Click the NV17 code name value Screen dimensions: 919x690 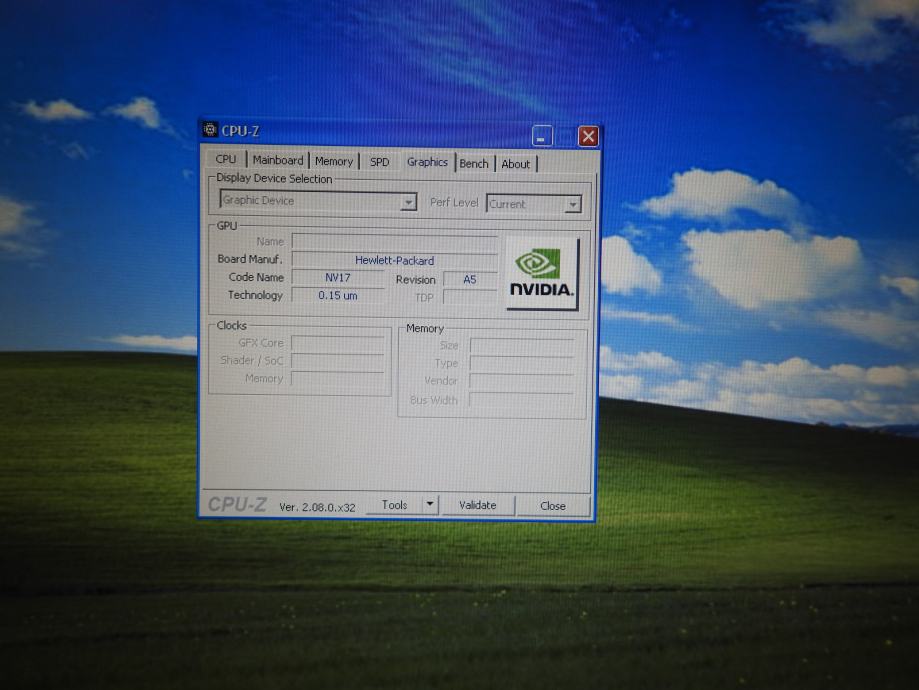click(x=338, y=278)
